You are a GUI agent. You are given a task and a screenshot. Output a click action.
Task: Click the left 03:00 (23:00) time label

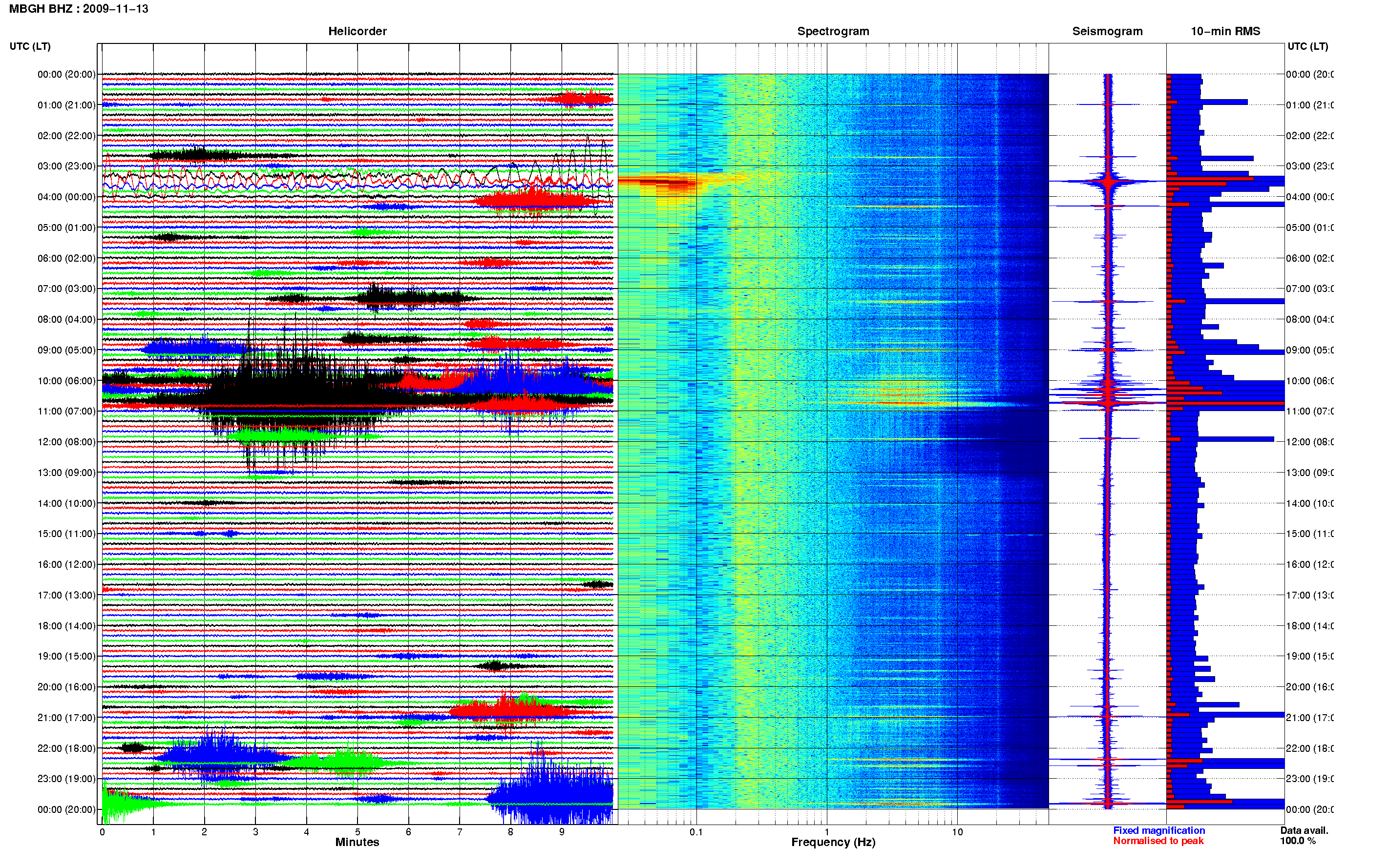click(x=66, y=166)
